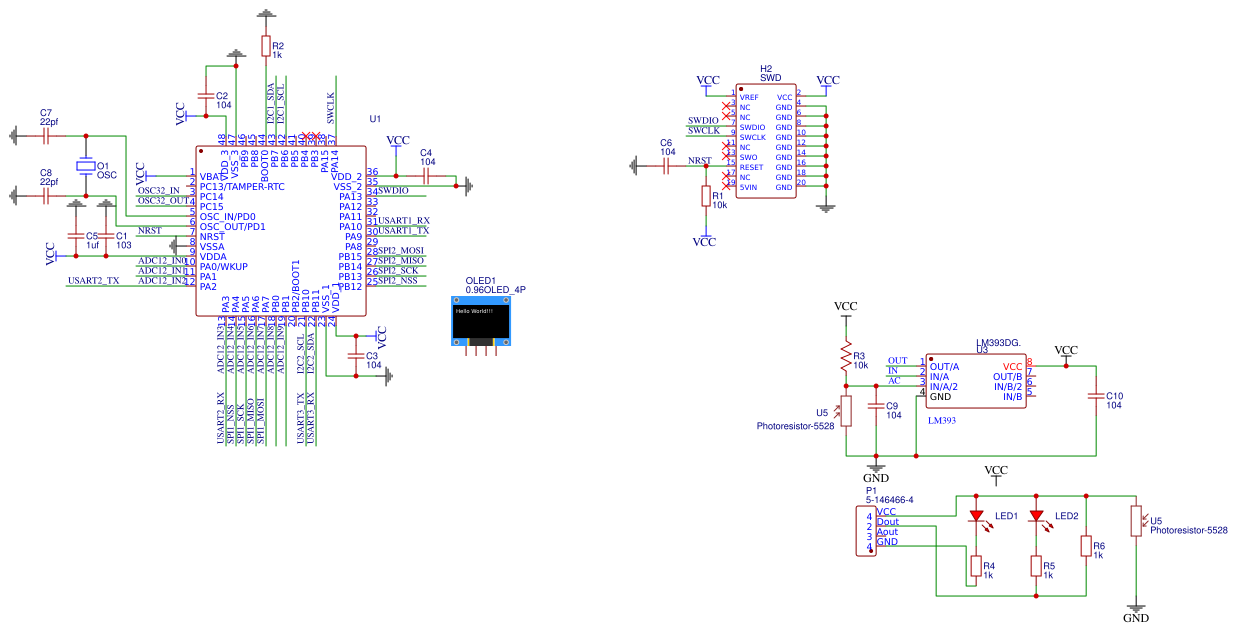Image resolution: width=1239 pixels, height=635 pixels.
Task: Click the SPI2_MOSI net label
Action: [x=401, y=250]
